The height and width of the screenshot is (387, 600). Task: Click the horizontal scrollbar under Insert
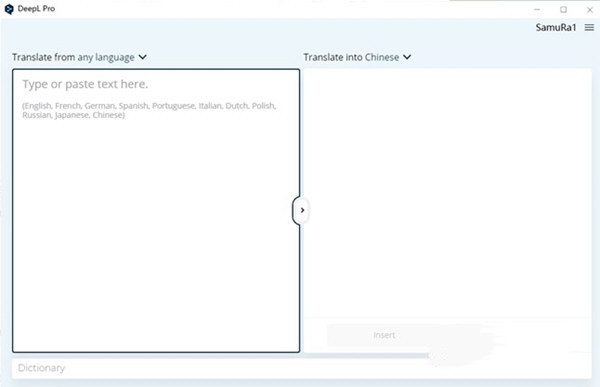(x=366, y=356)
